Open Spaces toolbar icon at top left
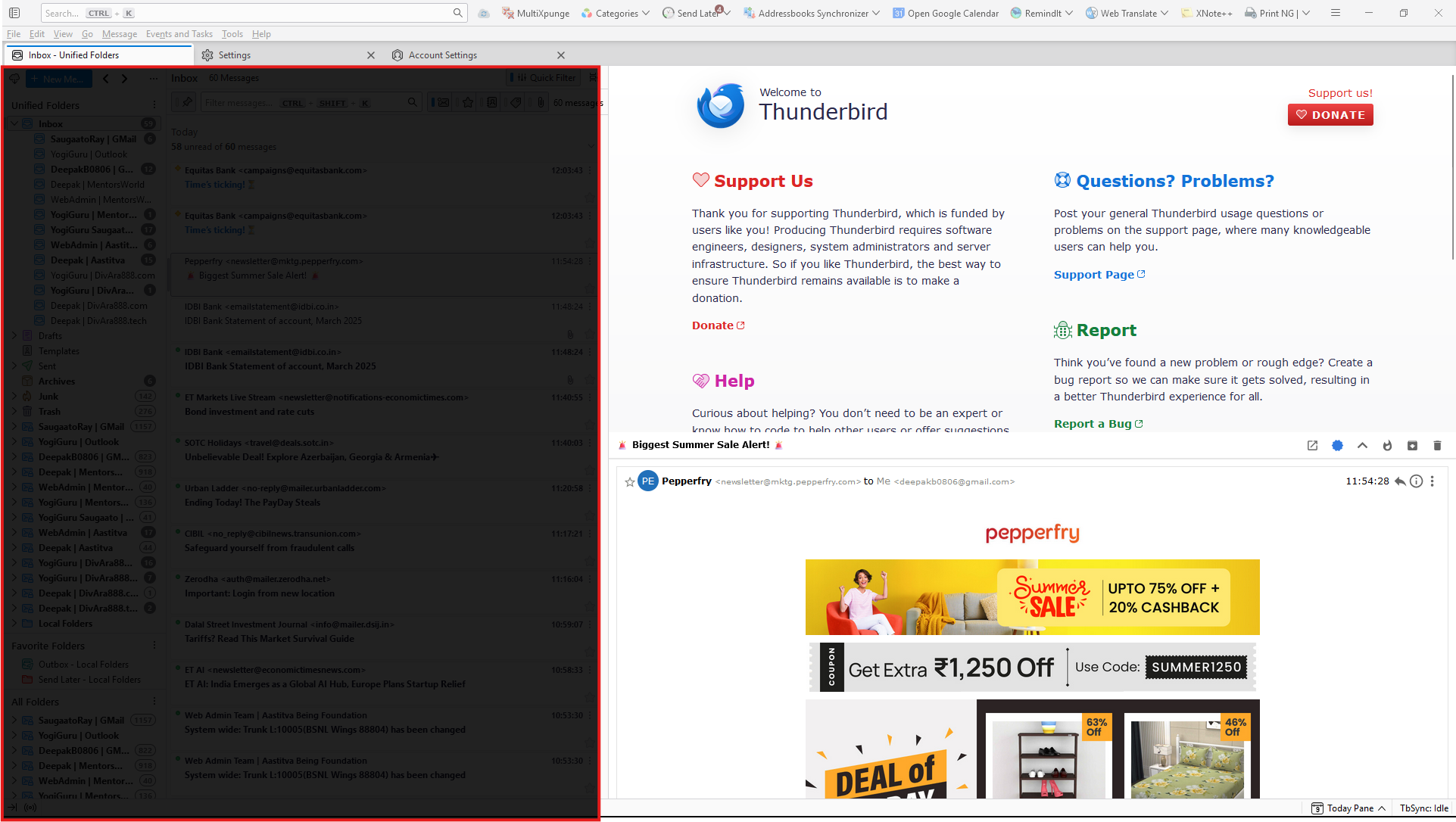This screenshot has height=822, width=1456. pos(14,13)
